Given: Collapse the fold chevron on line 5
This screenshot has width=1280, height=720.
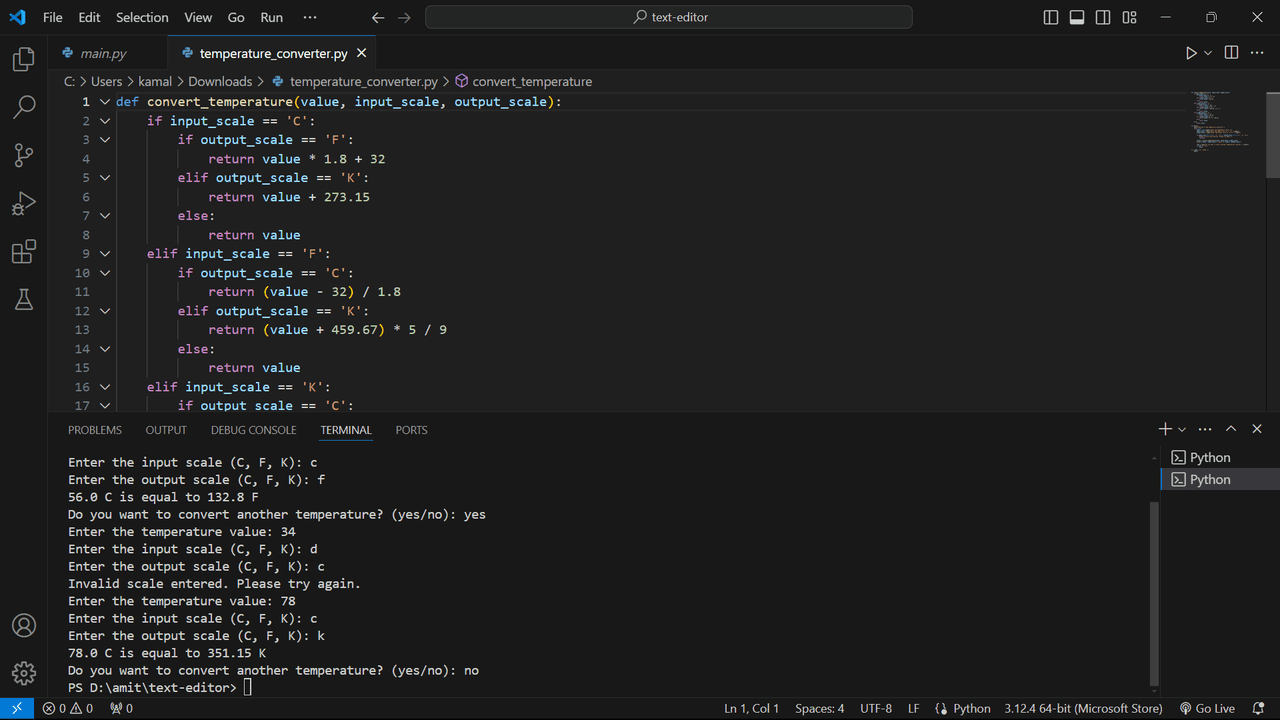Looking at the screenshot, I should [x=104, y=178].
